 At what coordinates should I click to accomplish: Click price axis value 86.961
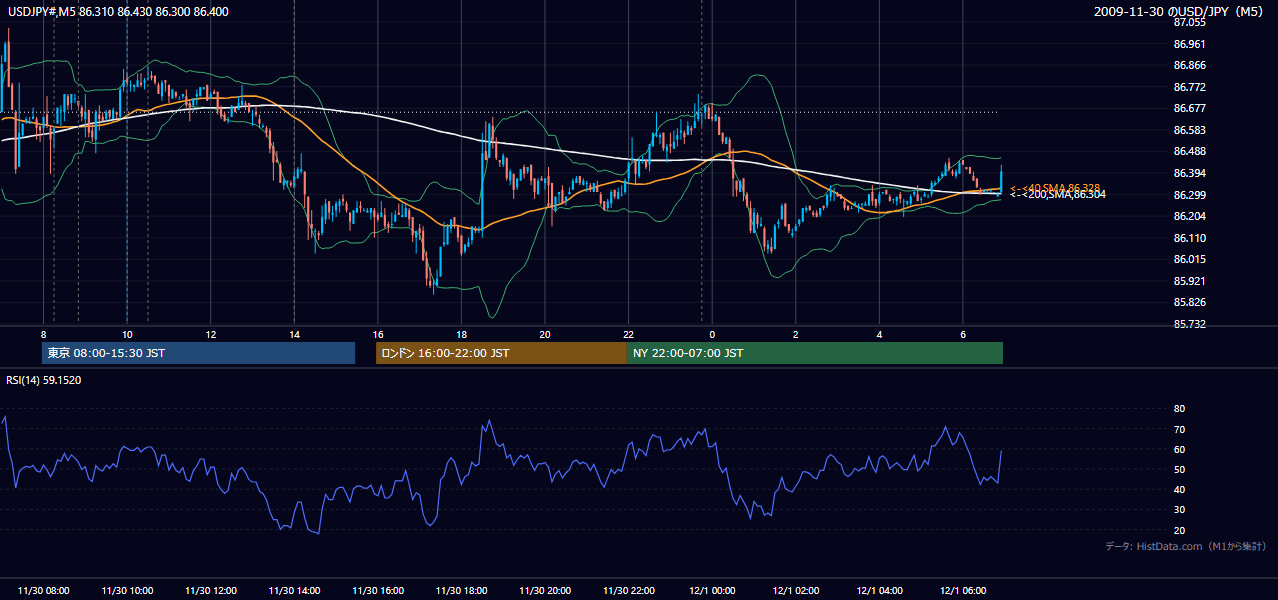[x=1189, y=44]
